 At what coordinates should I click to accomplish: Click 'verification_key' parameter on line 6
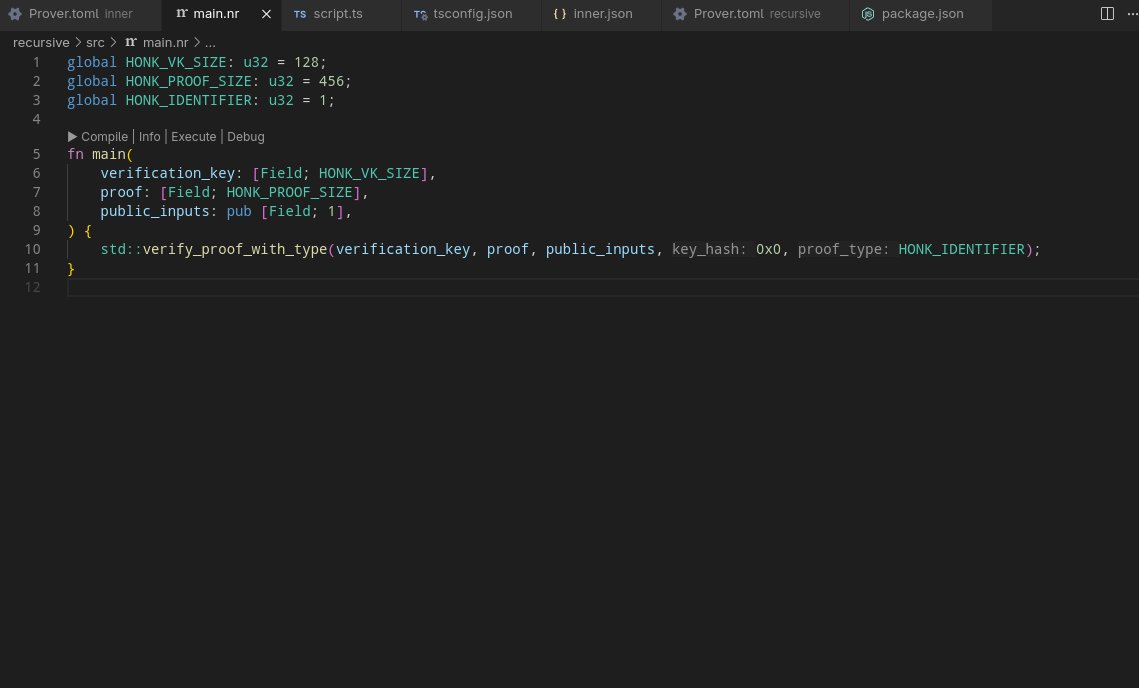[x=167, y=174]
